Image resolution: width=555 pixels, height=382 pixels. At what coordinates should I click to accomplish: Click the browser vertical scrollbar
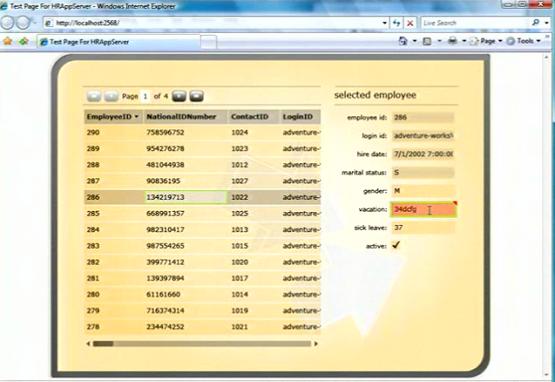(x=547, y=216)
